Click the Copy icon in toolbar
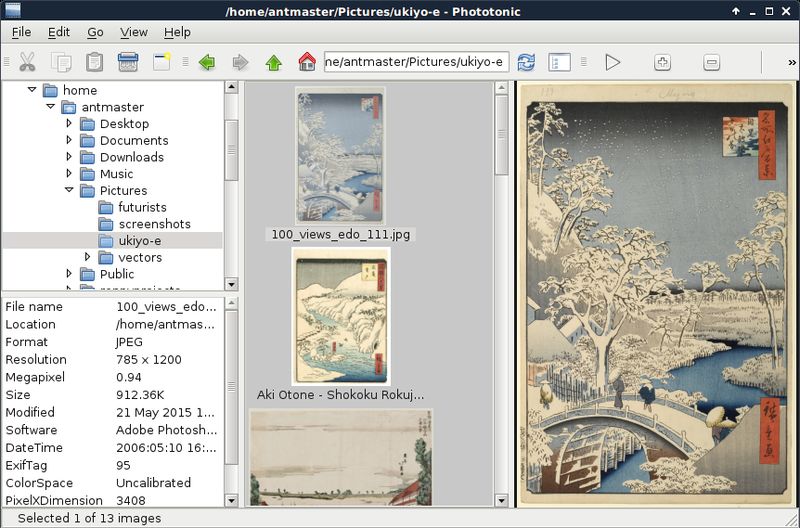 [61, 62]
